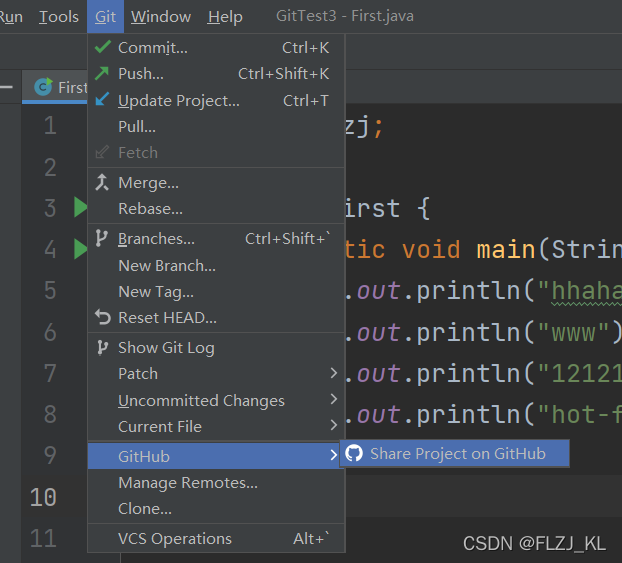
Task: Choose Commit... from Git menu
Action: 216,48
